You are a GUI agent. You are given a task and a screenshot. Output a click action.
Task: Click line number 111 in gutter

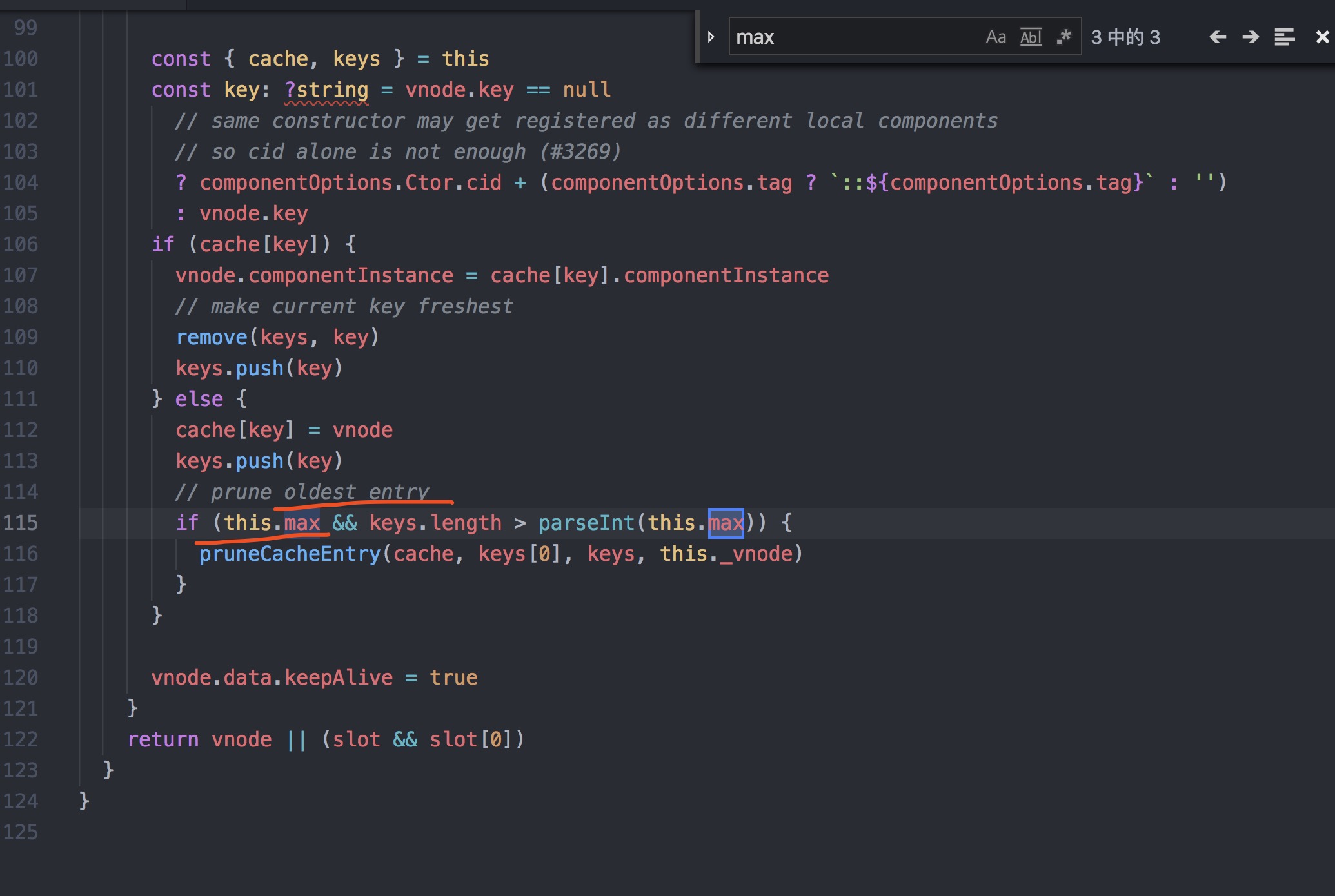point(21,399)
